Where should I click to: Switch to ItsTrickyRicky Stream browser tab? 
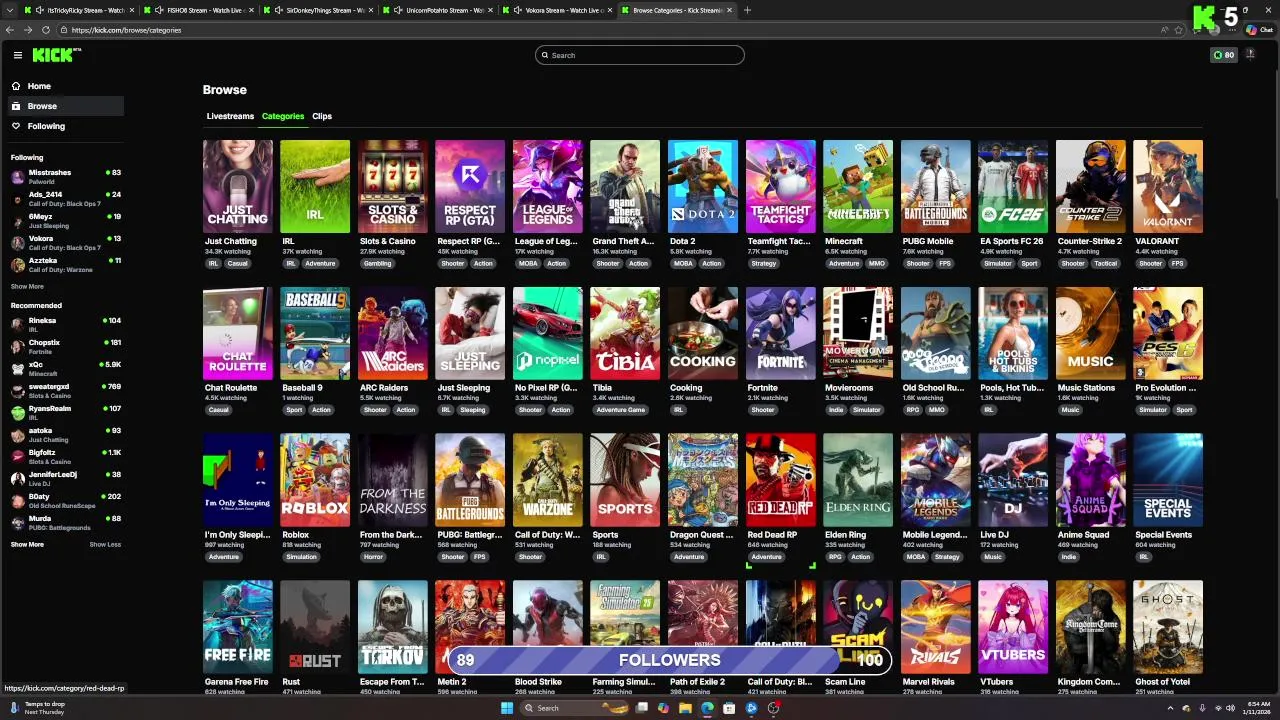[80, 10]
